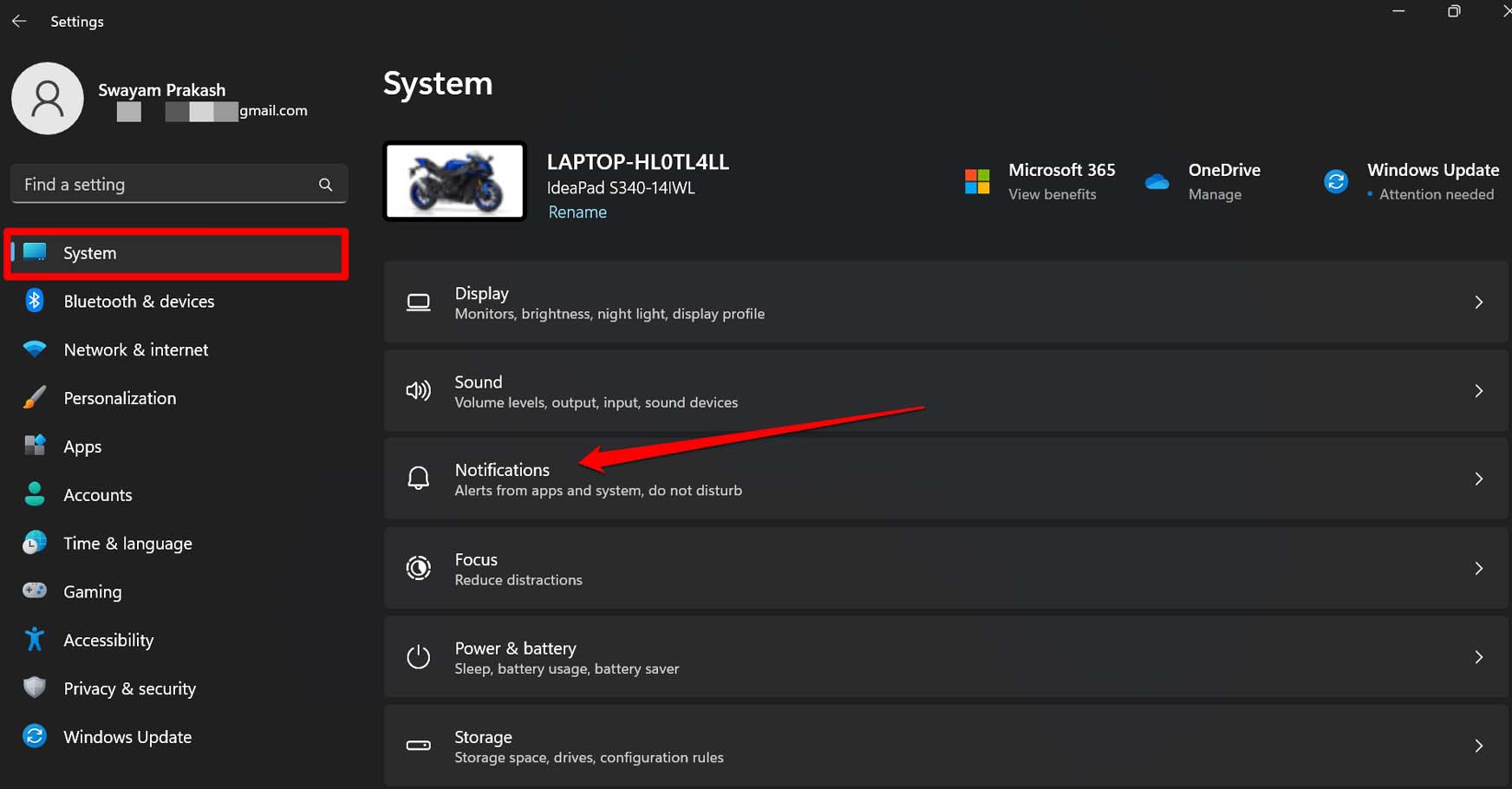The height and width of the screenshot is (789, 1512).
Task: Select the OneDrive cloud icon
Action: click(x=1157, y=181)
